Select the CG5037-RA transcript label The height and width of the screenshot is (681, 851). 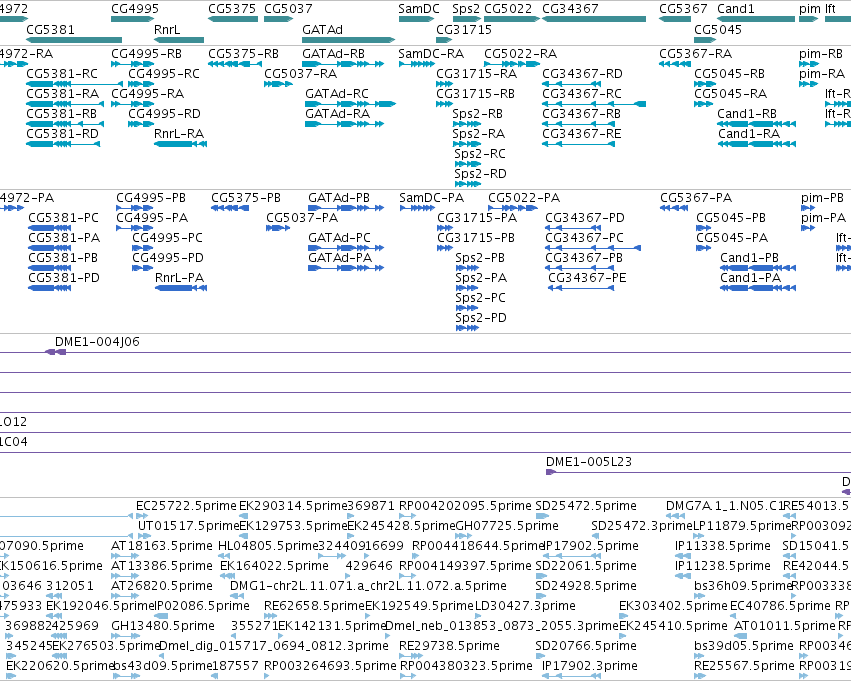[301, 74]
